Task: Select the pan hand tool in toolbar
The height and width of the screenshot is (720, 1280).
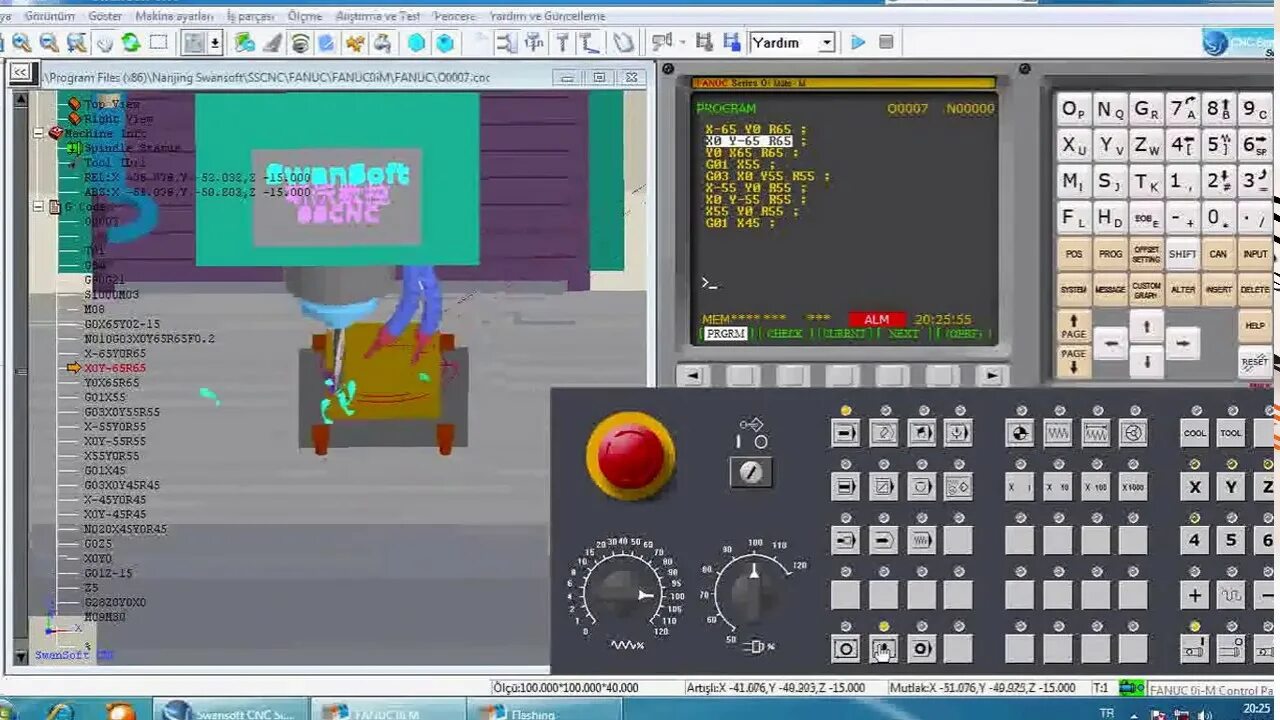Action: 104,43
